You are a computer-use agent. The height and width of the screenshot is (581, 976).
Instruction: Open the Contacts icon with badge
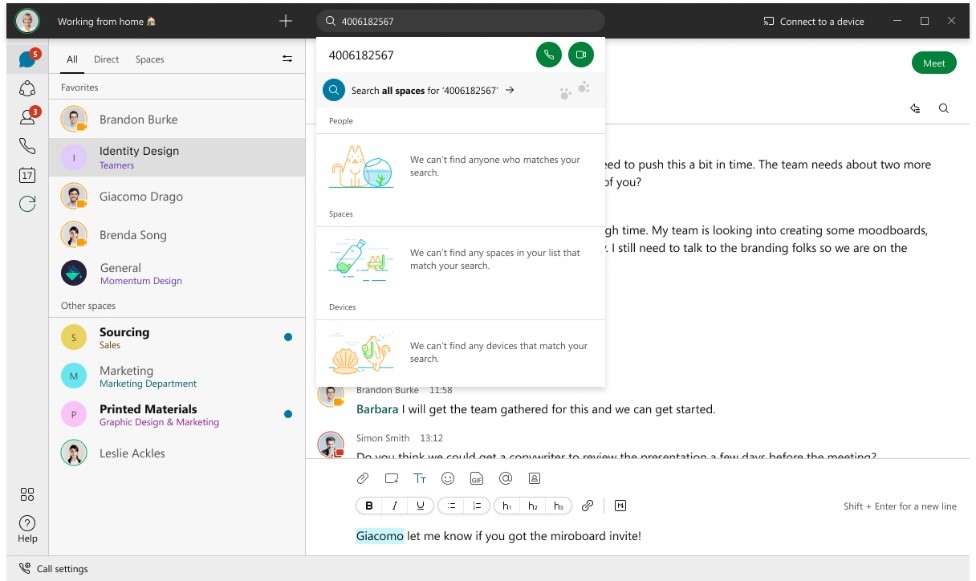point(27,117)
